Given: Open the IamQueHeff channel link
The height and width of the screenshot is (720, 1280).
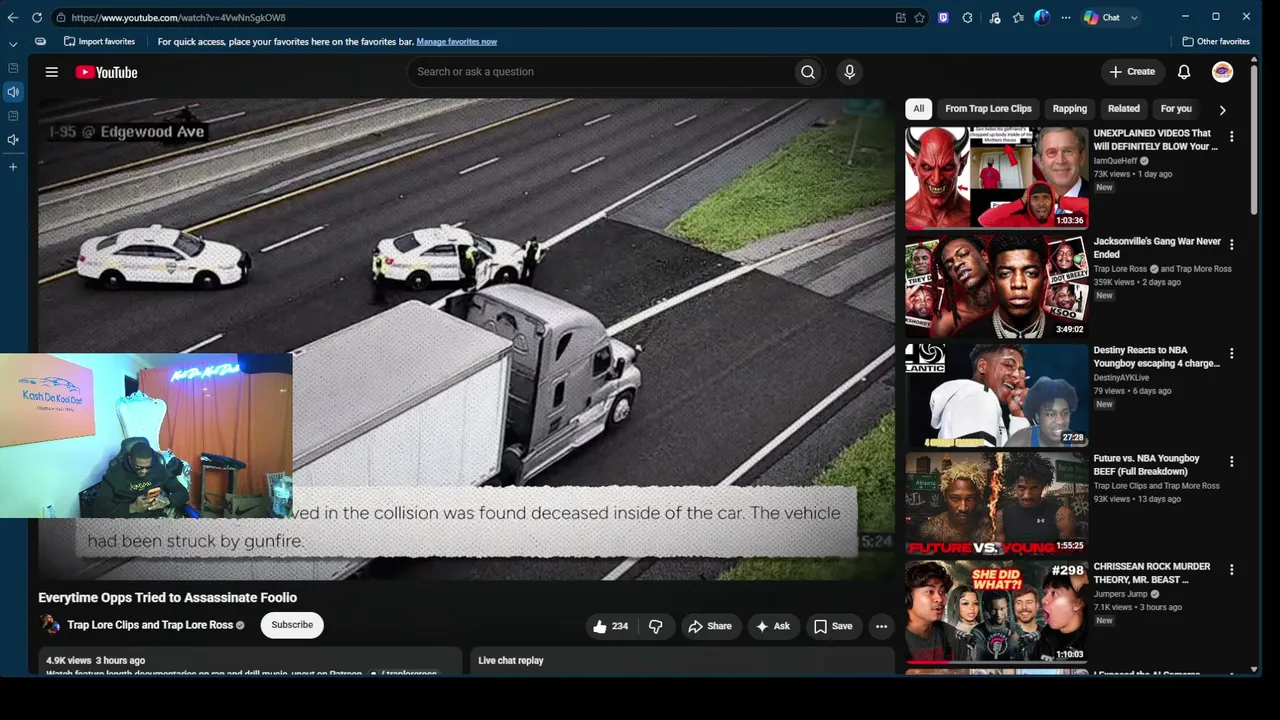Looking at the screenshot, I should click(x=1115, y=161).
